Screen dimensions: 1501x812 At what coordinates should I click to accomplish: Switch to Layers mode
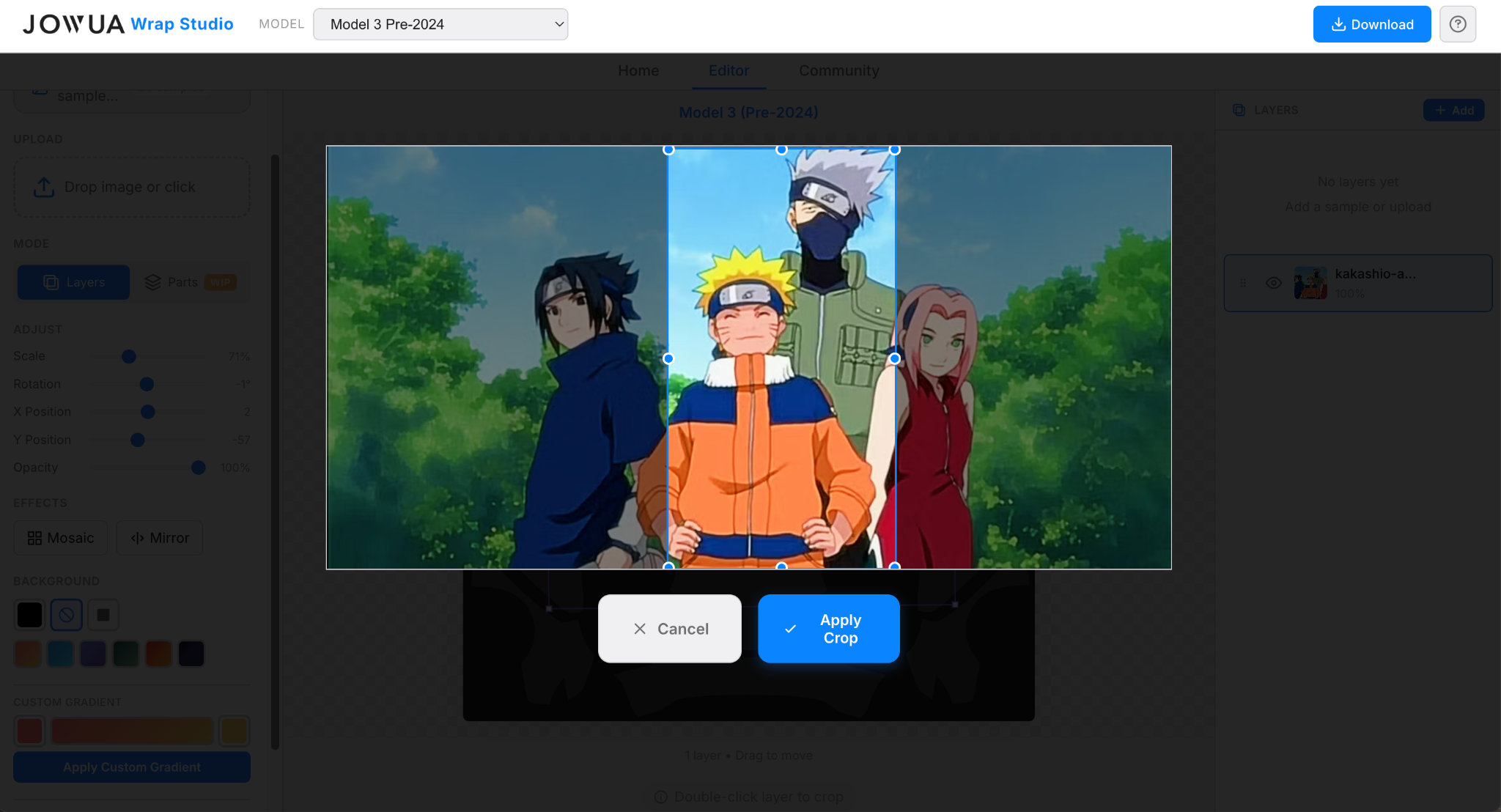(x=74, y=282)
